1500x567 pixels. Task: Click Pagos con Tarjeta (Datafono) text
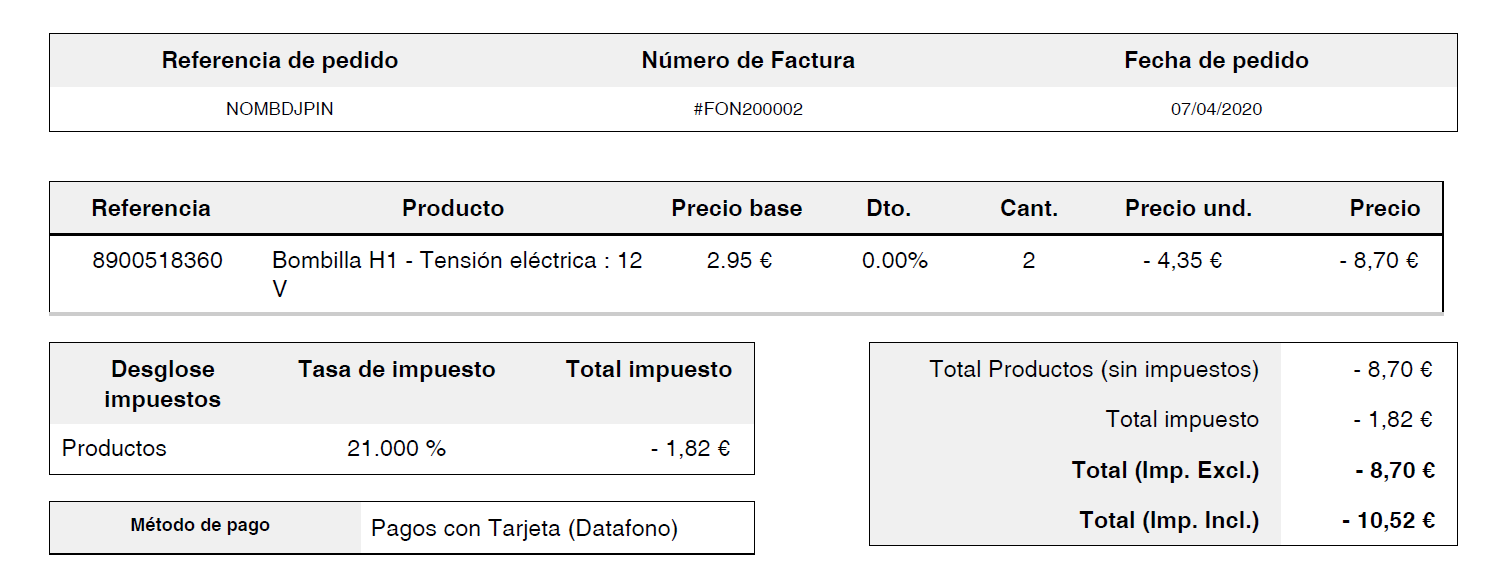pos(524,528)
